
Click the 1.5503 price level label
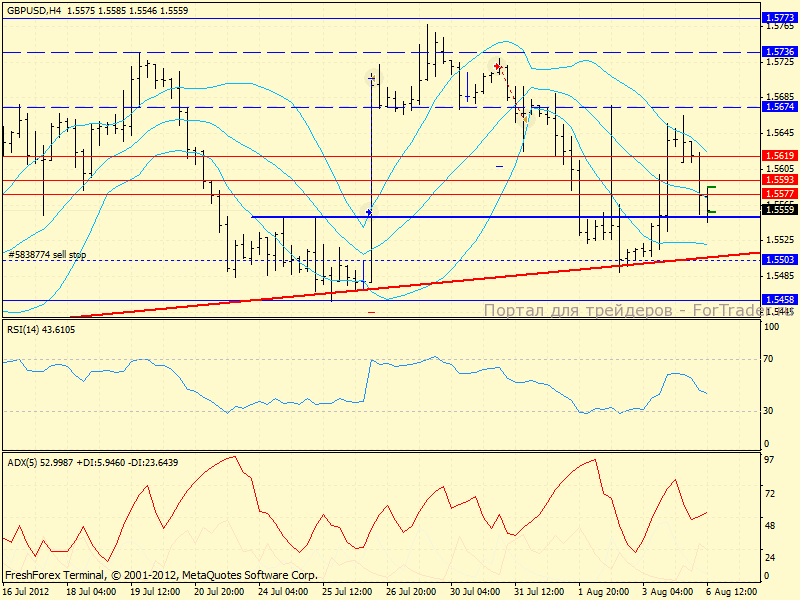780,260
